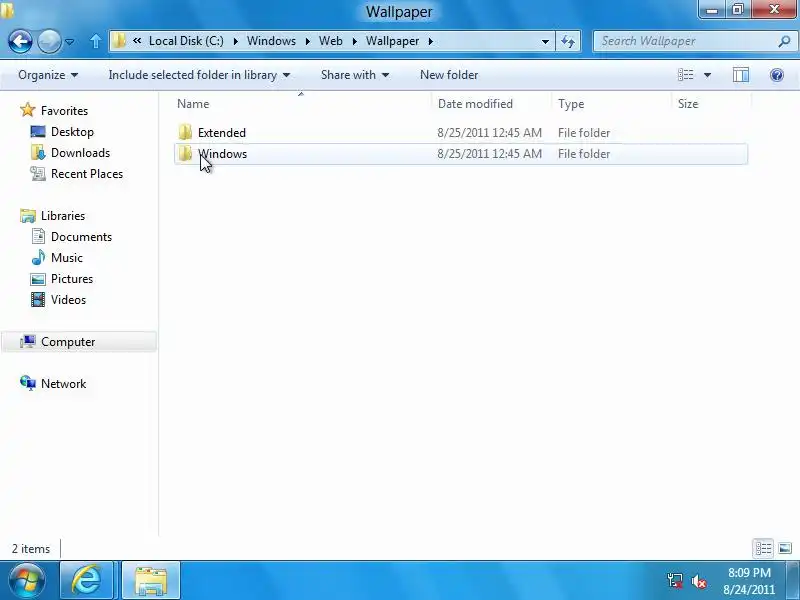800x600 pixels.
Task: Select the Extended folder
Action: tap(461, 133)
